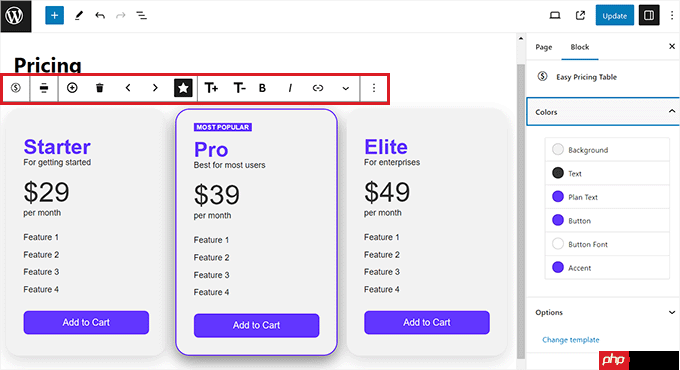
Task: Open the block inserter plus button
Action: coord(54,16)
